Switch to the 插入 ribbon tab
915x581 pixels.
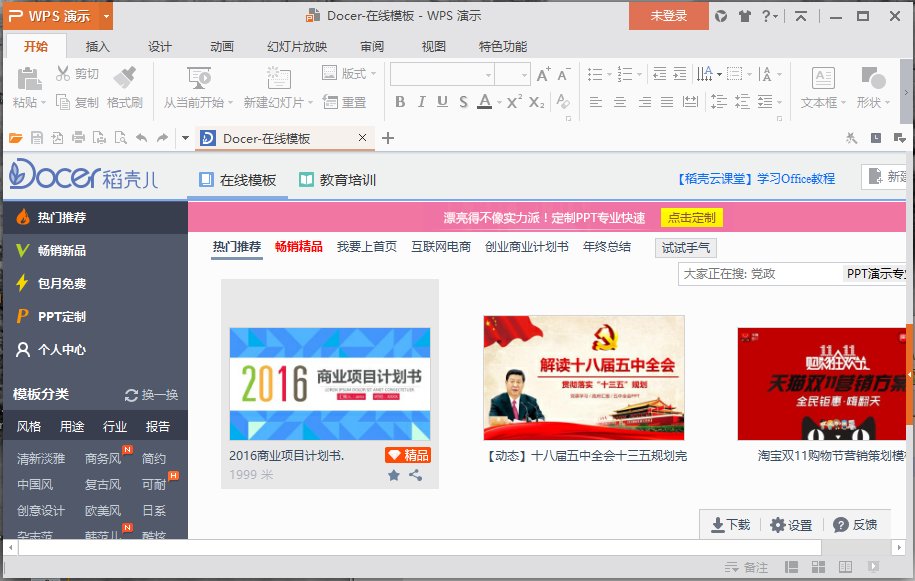(98, 47)
